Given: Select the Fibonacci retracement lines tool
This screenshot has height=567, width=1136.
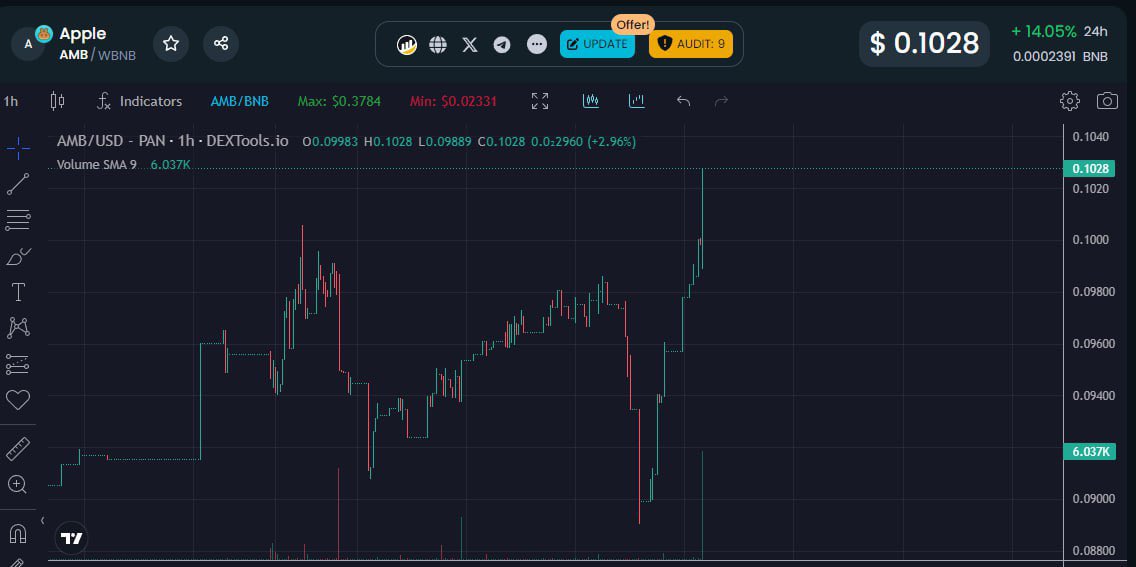Looking at the screenshot, I should coord(18,220).
